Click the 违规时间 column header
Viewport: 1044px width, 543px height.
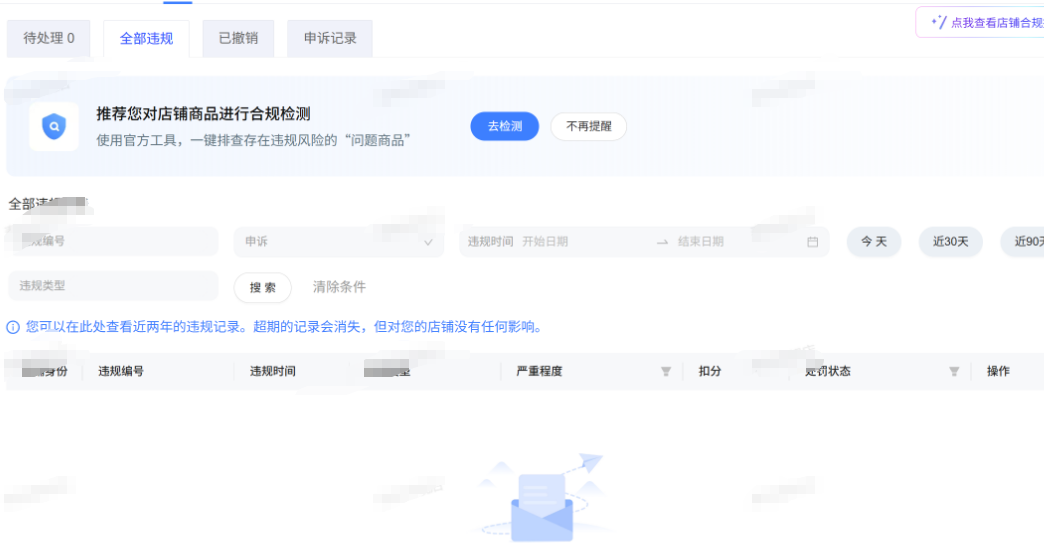click(x=272, y=371)
